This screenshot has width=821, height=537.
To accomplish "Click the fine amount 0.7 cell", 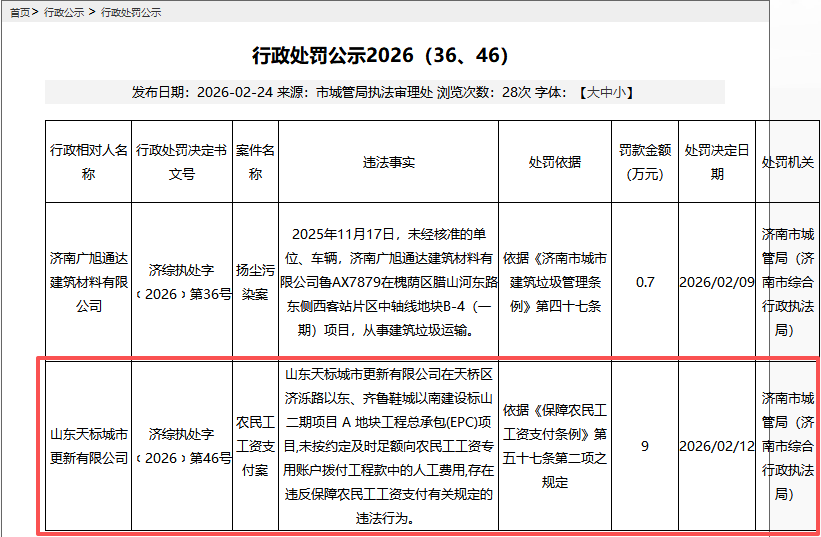I will [645, 282].
